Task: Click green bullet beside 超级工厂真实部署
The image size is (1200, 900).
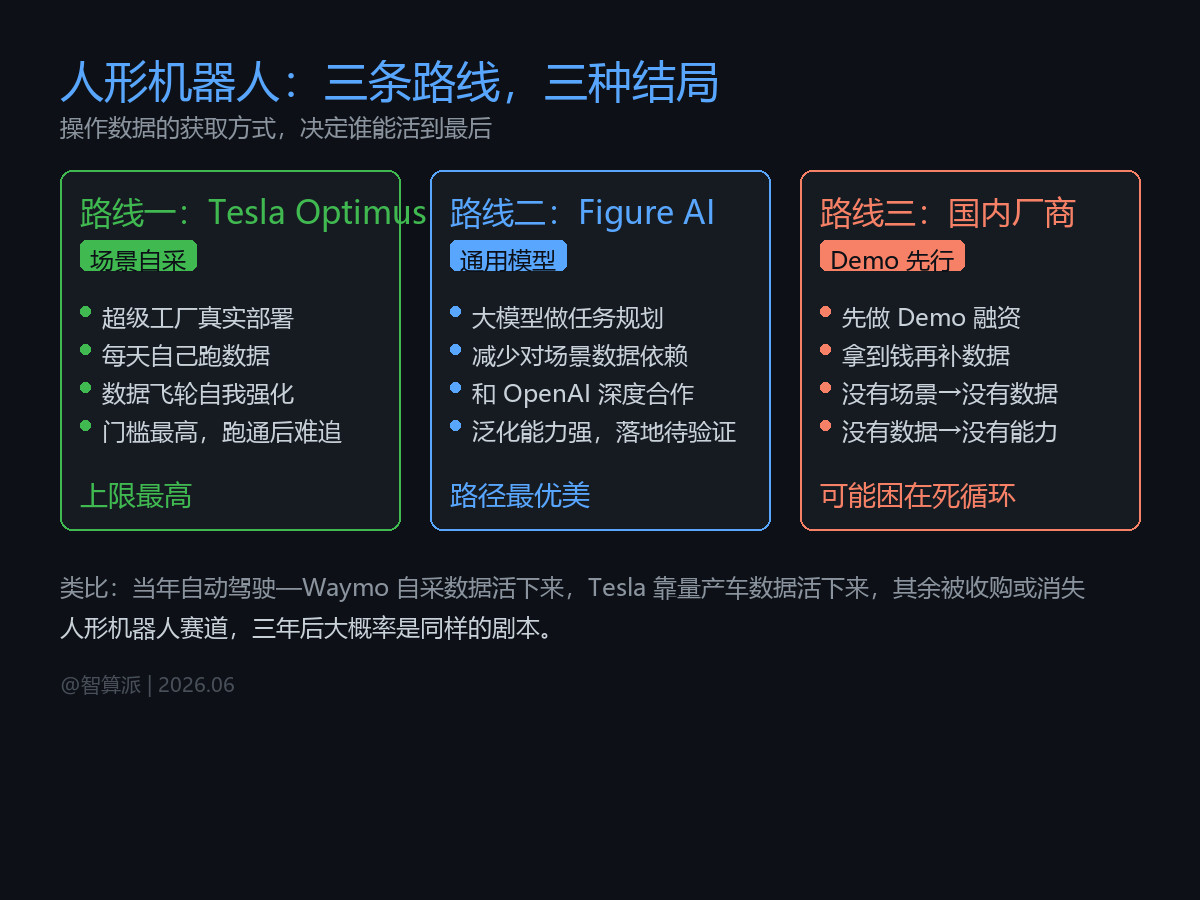Action: pos(85,312)
